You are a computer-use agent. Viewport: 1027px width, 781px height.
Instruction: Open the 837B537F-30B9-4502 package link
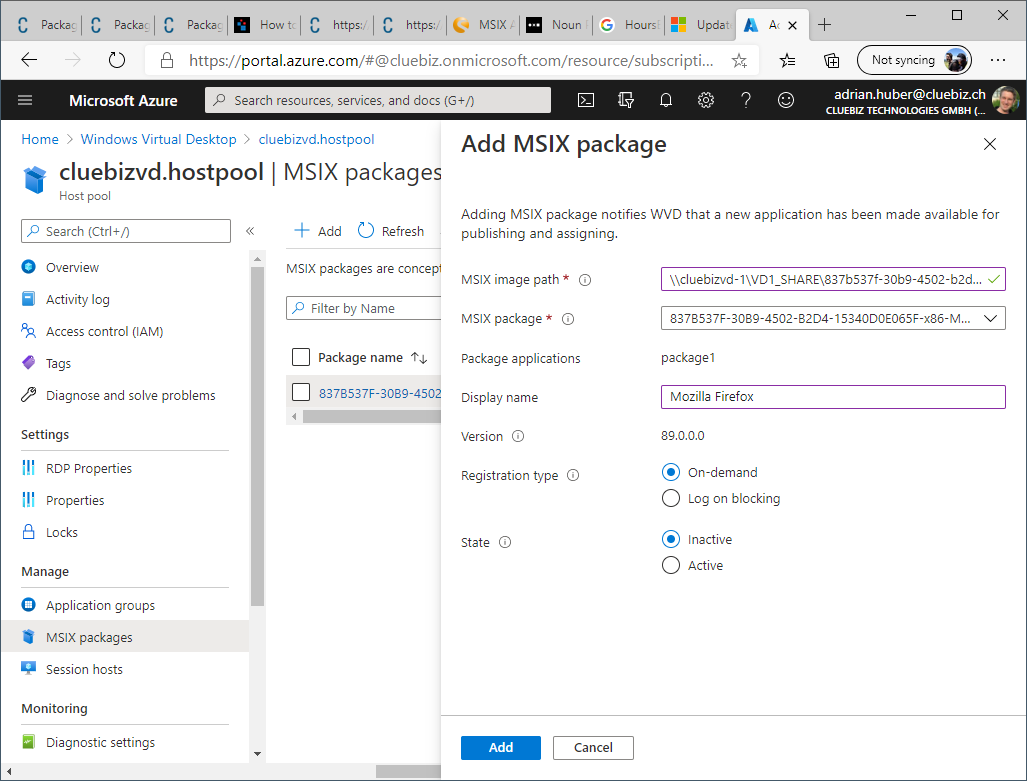pos(380,393)
